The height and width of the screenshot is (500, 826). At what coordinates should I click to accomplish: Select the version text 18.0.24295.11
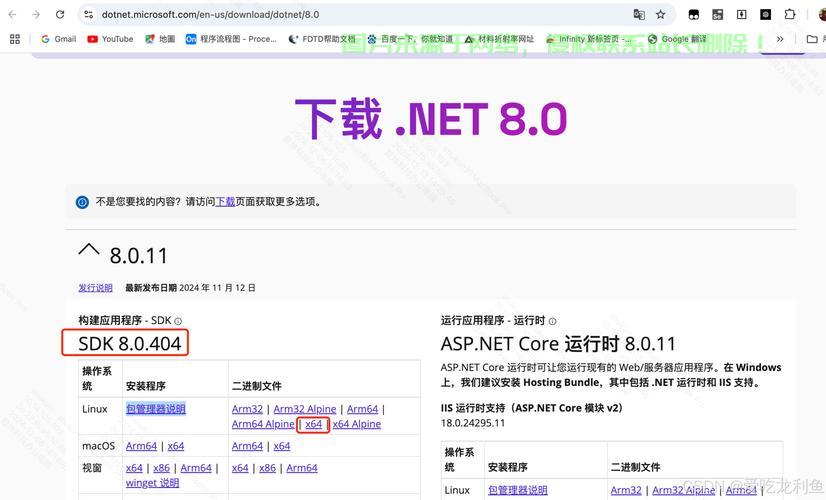(x=473, y=423)
